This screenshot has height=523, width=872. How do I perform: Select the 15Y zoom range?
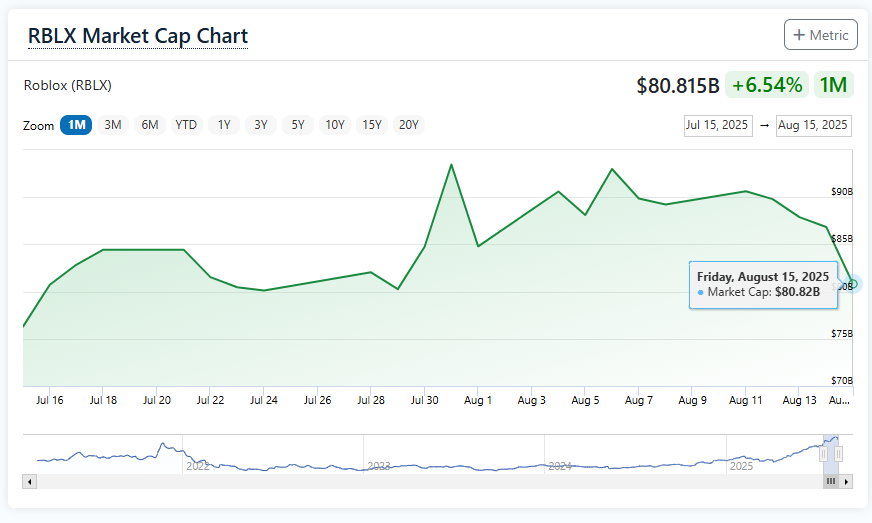pyautogui.click(x=371, y=125)
